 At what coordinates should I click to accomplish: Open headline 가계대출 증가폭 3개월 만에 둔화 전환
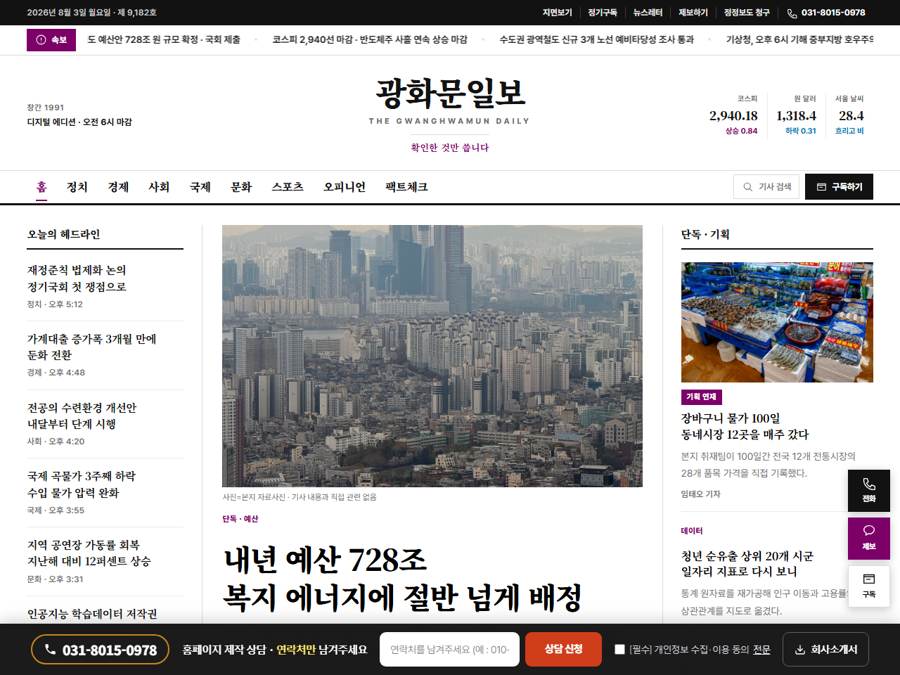[x=91, y=347]
